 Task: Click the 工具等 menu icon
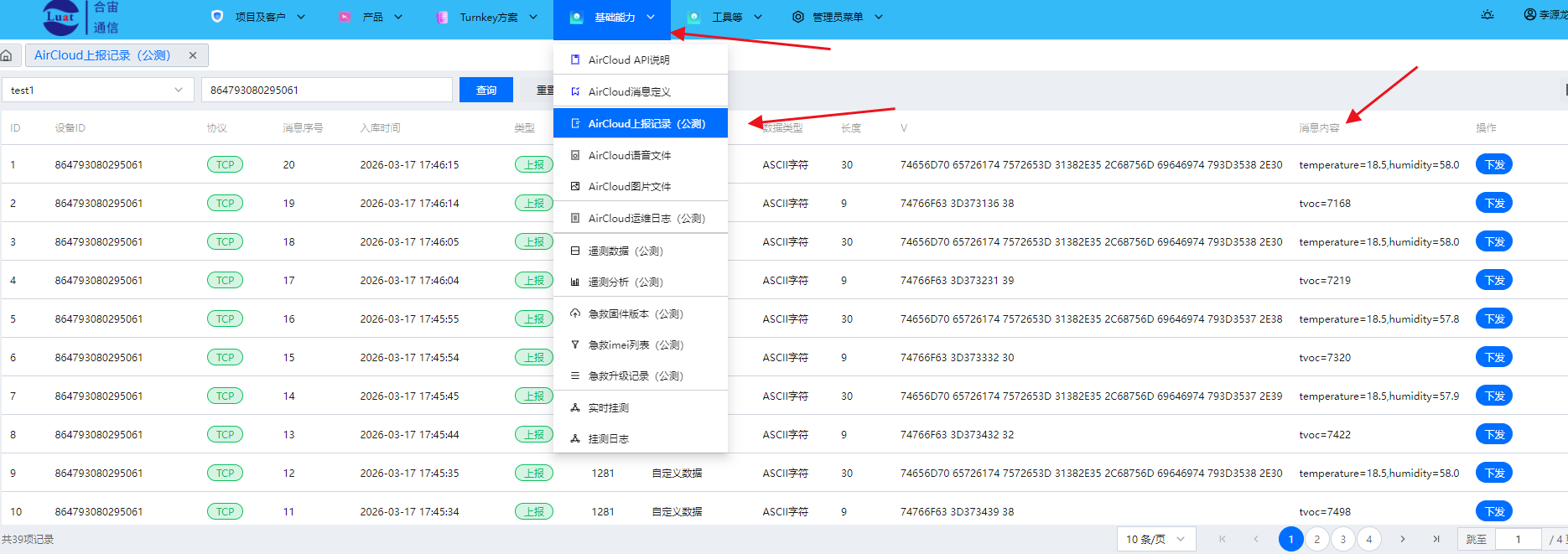pyautogui.click(x=694, y=17)
